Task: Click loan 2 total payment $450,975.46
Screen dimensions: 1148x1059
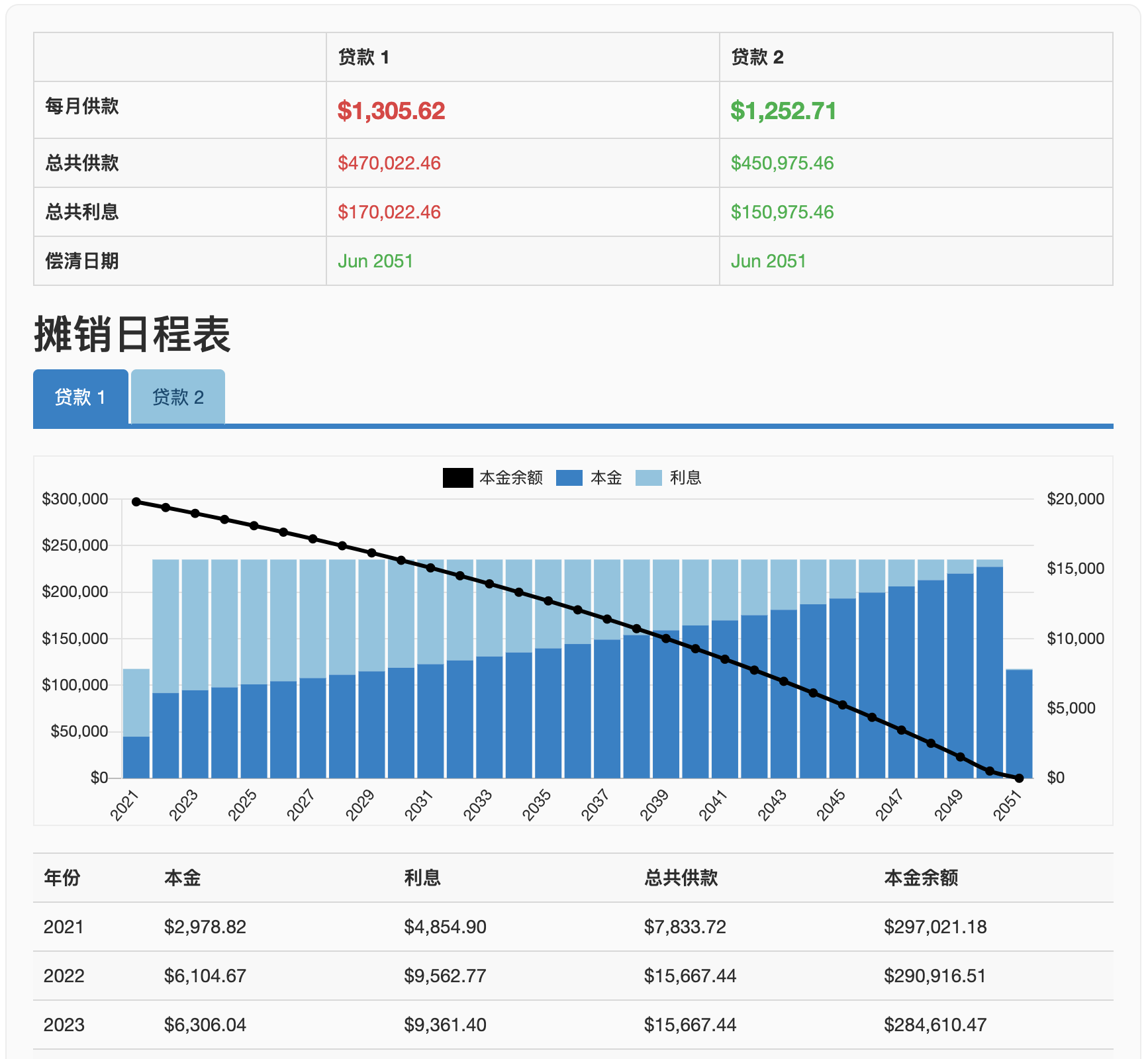Action: [x=782, y=163]
